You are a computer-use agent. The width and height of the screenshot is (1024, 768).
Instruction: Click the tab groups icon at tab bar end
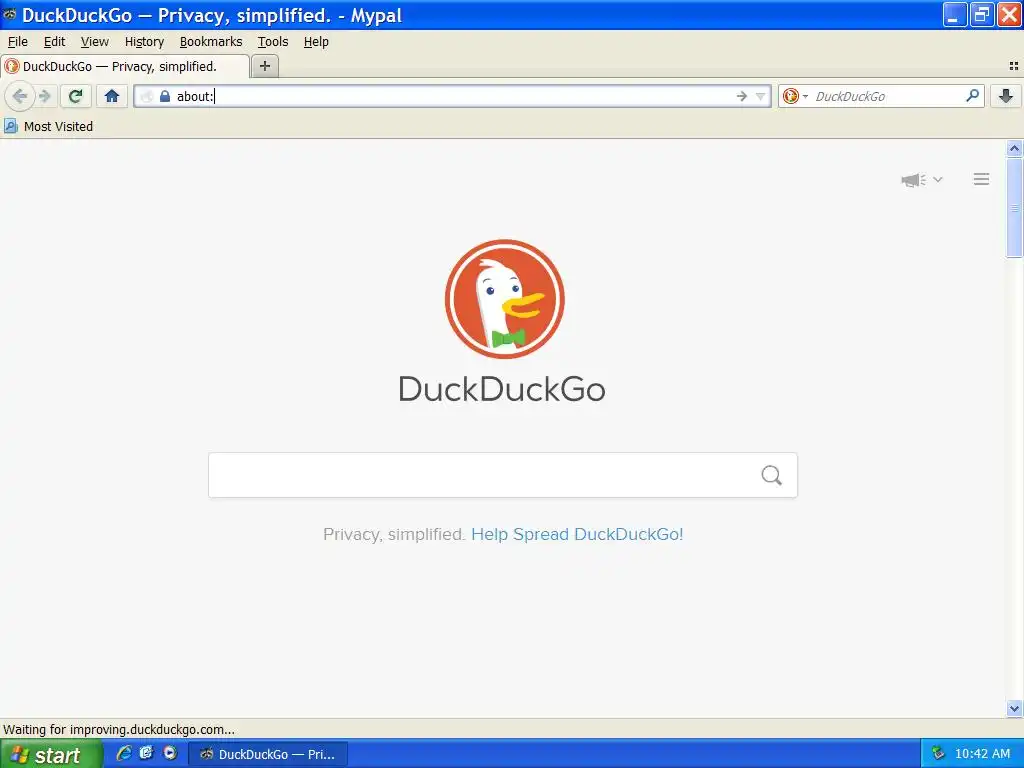1014,66
